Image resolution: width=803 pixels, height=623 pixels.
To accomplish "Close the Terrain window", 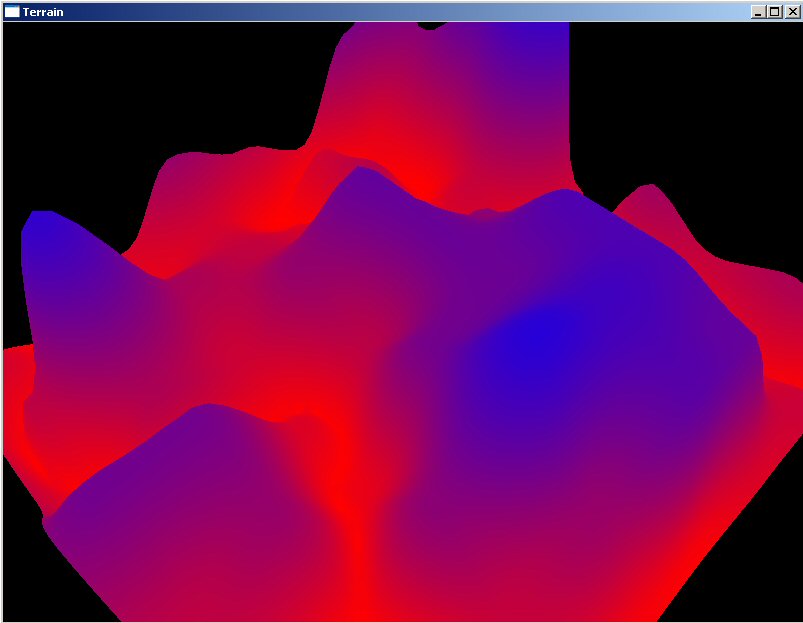I will (x=791, y=12).
